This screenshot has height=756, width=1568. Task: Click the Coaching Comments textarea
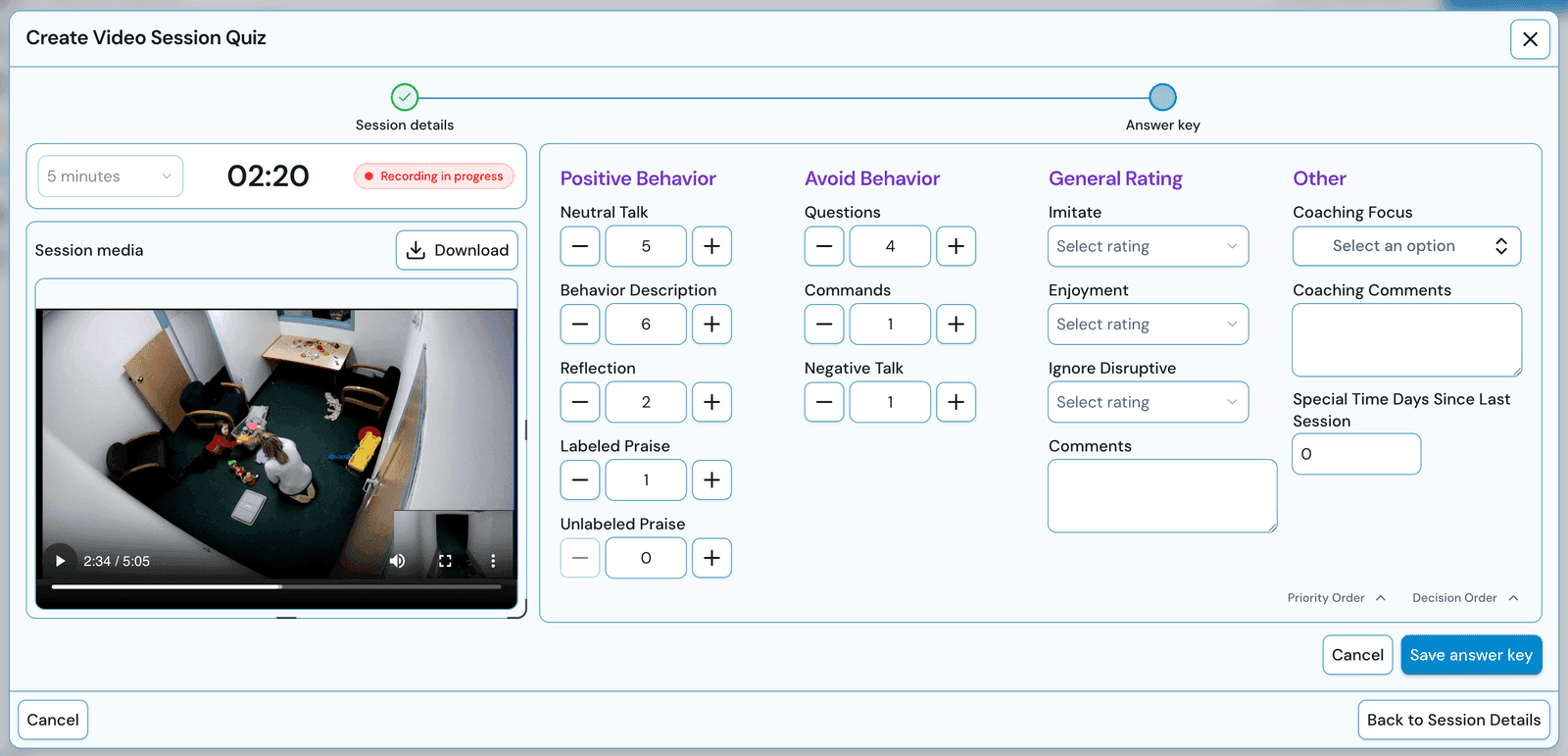point(1406,340)
